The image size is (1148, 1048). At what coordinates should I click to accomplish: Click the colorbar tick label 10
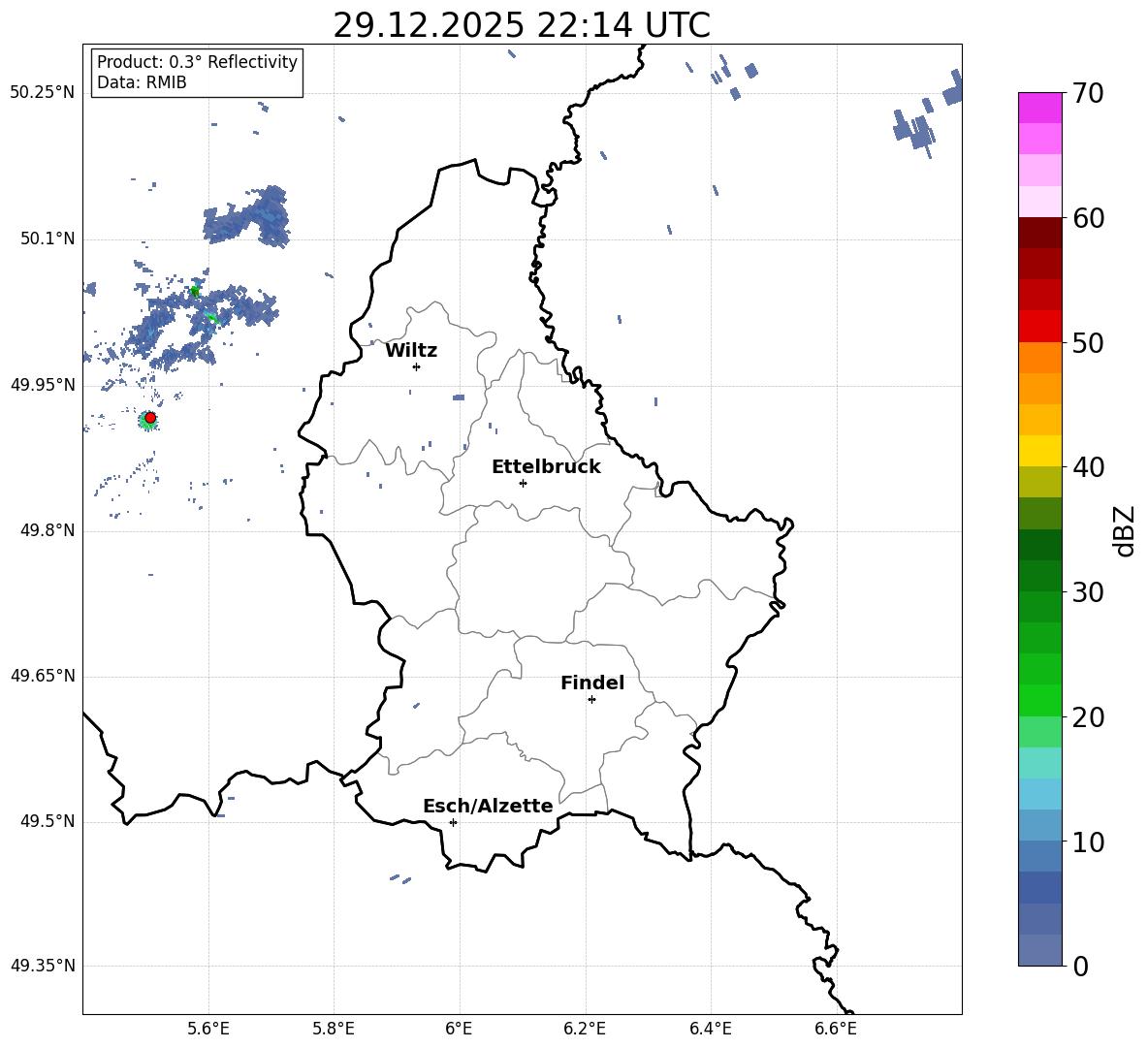(1088, 842)
